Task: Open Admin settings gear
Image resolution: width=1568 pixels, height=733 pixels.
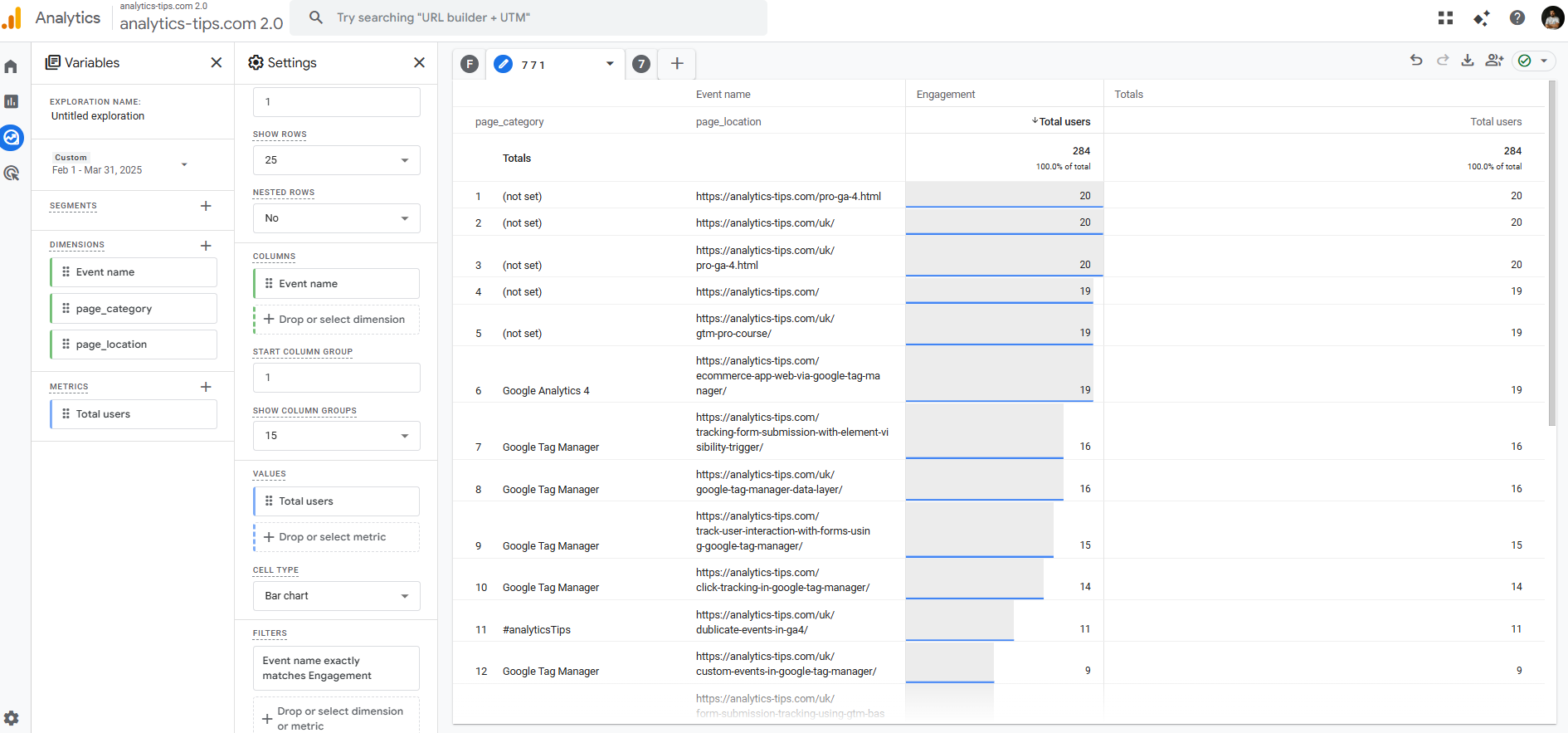Action: pyautogui.click(x=12, y=718)
